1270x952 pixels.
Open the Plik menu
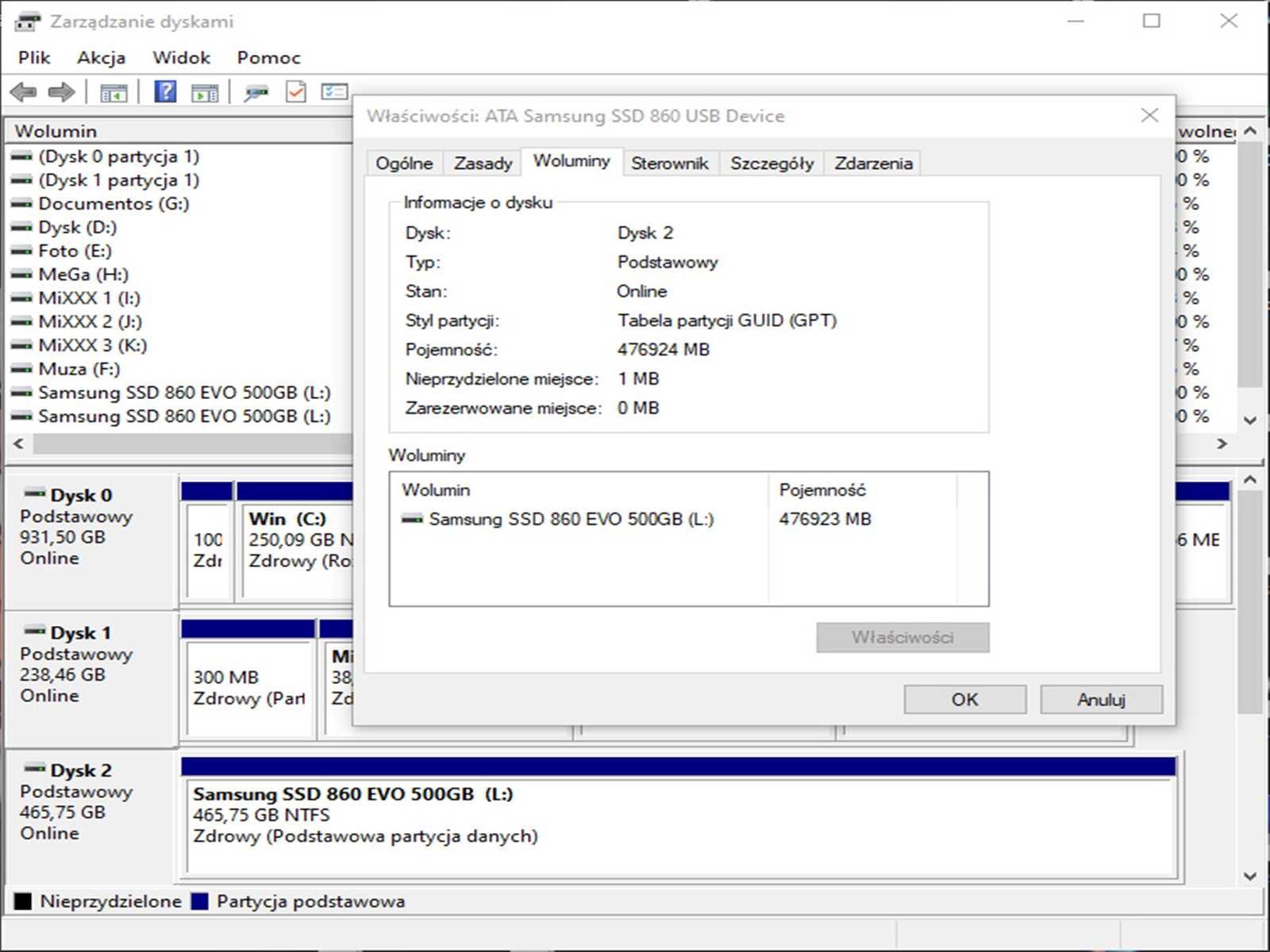tap(34, 57)
